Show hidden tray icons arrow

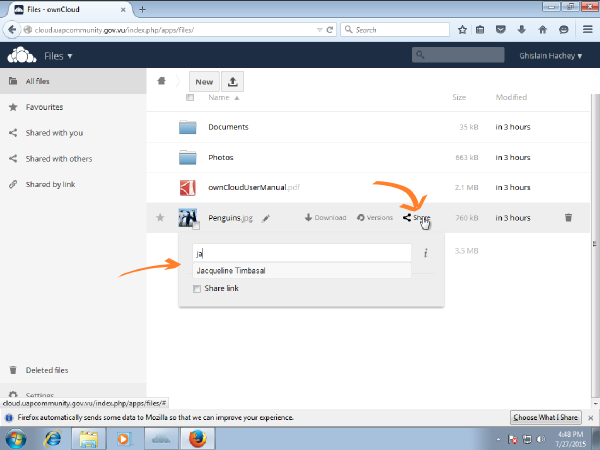point(498,439)
